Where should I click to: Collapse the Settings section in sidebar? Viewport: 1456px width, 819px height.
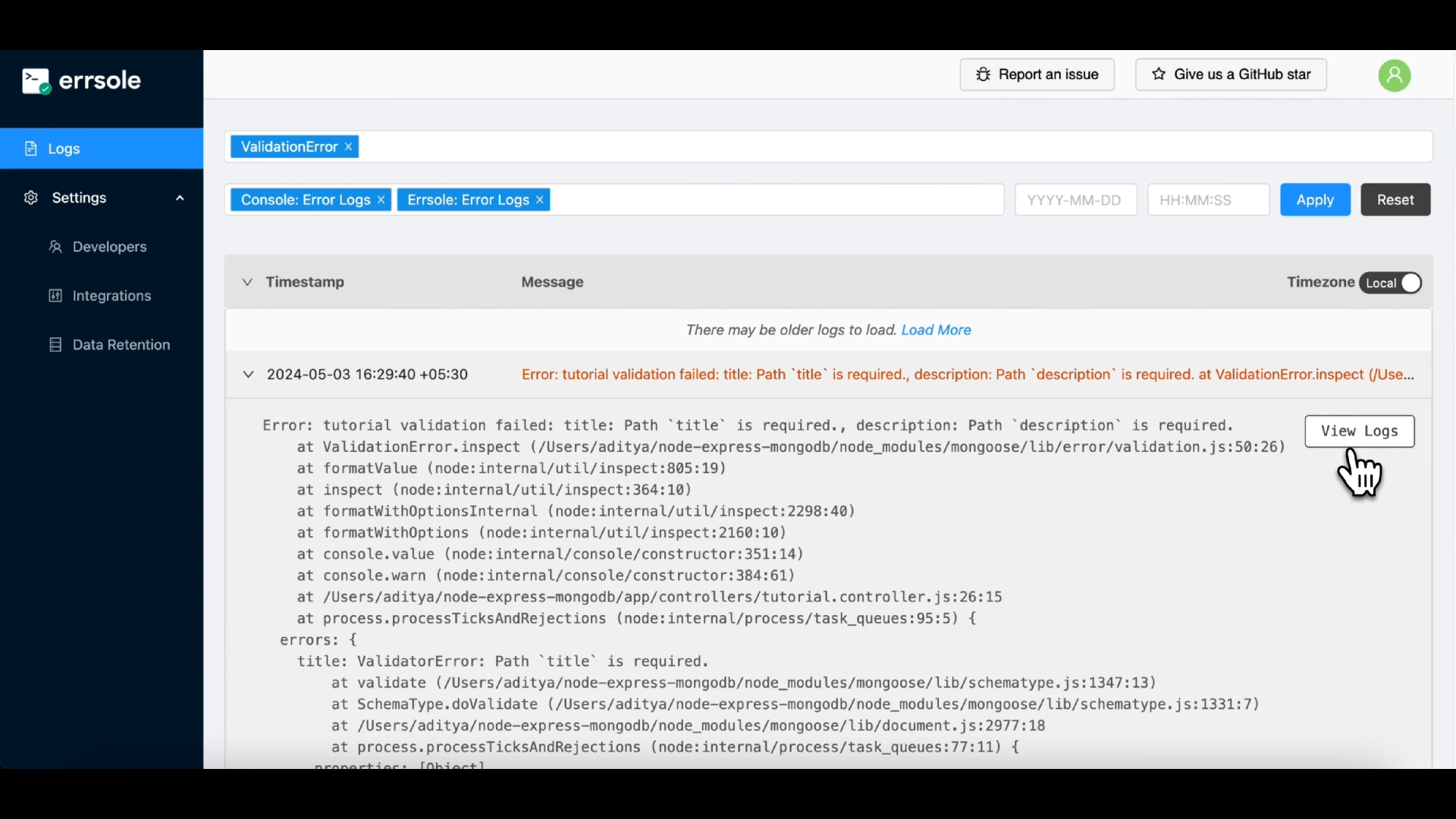click(x=180, y=198)
